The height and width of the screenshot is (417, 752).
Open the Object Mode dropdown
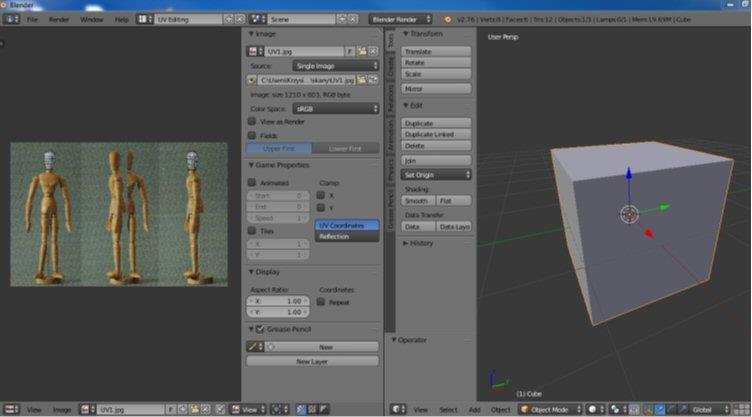tap(551, 409)
